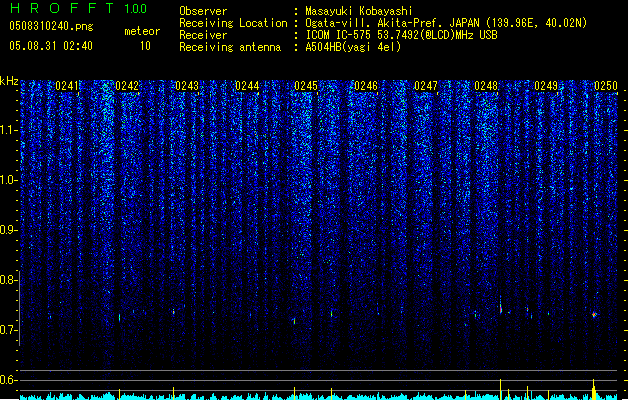This screenshot has width=629, height=400.
Task: Click the Receiving antenna field label
Action: tap(230, 47)
